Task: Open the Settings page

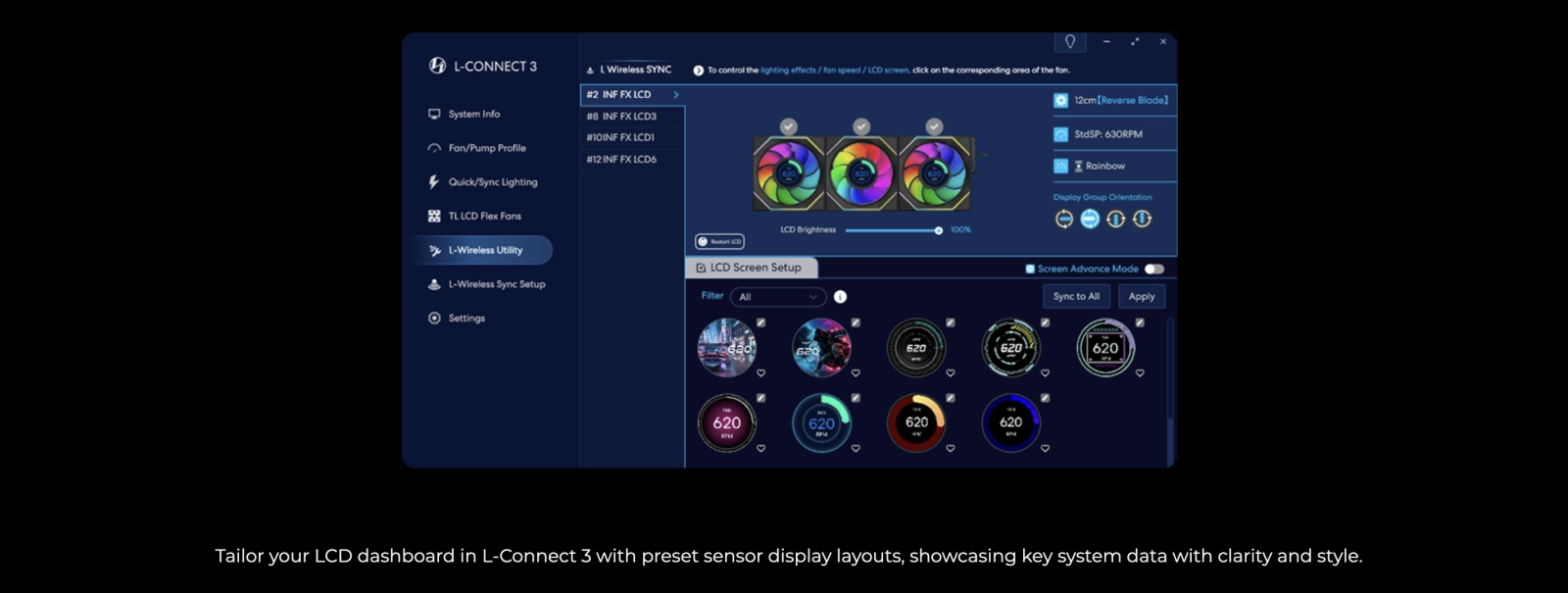Action: 457,319
